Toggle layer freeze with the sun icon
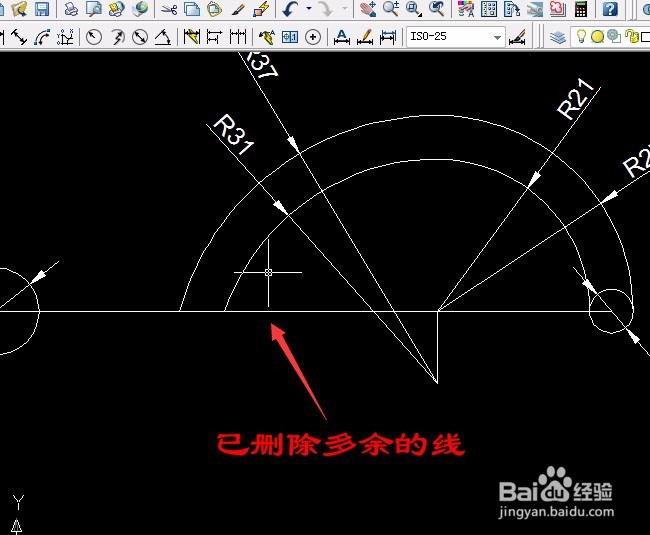 point(597,37)
